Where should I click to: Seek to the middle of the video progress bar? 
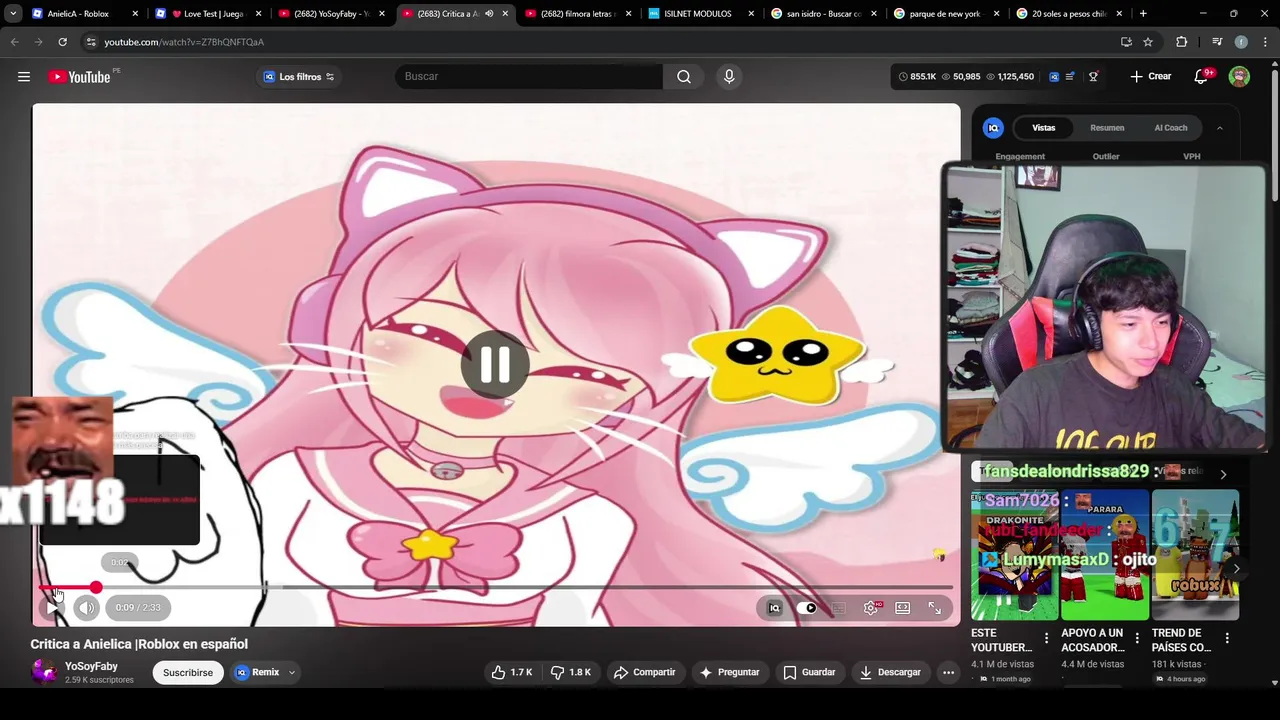tap(495, 588)
